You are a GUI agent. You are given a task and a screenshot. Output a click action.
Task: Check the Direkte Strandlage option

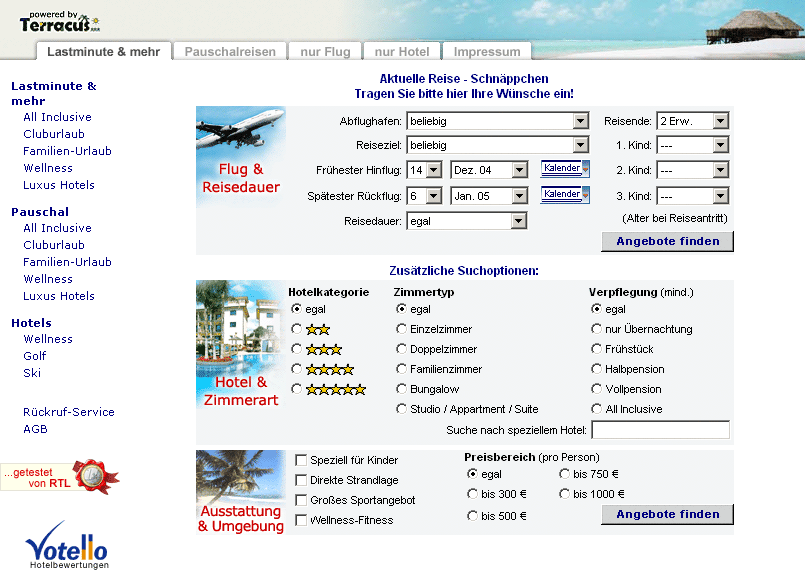point(301,480)
